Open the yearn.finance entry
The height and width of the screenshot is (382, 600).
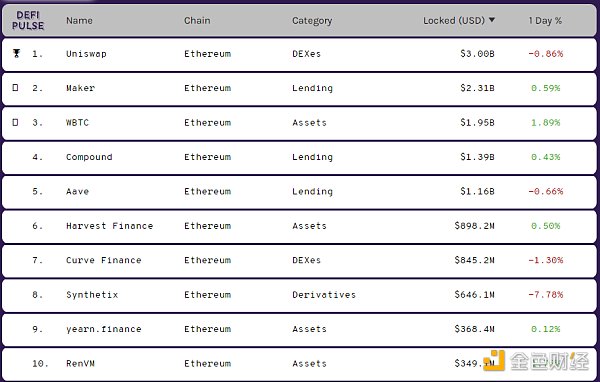104,329
